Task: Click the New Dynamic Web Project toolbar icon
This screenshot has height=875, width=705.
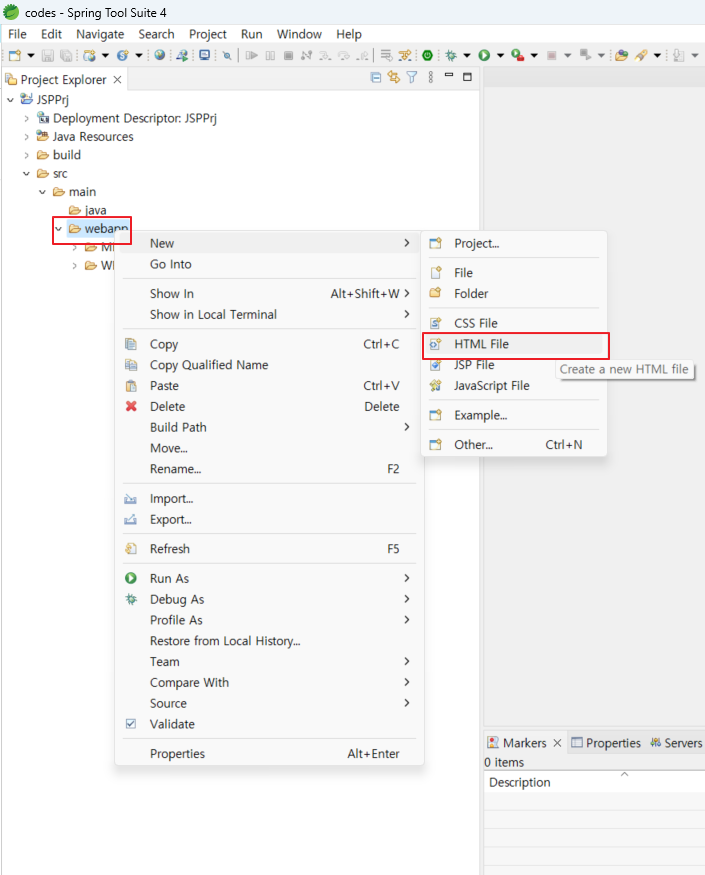Action: (x=89, y=55)
